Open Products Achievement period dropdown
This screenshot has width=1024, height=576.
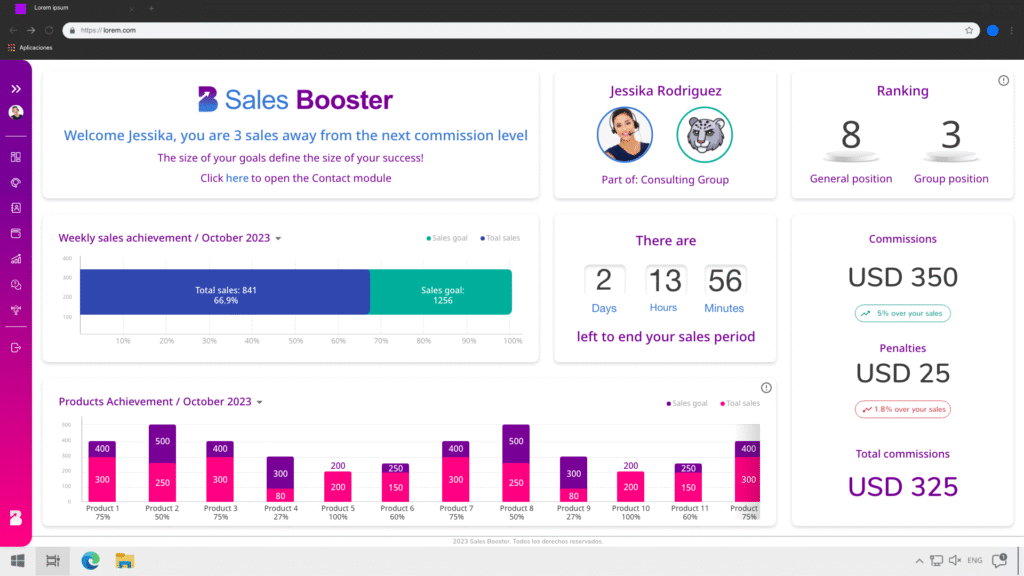pyautogui.click(x=259, y=403)
